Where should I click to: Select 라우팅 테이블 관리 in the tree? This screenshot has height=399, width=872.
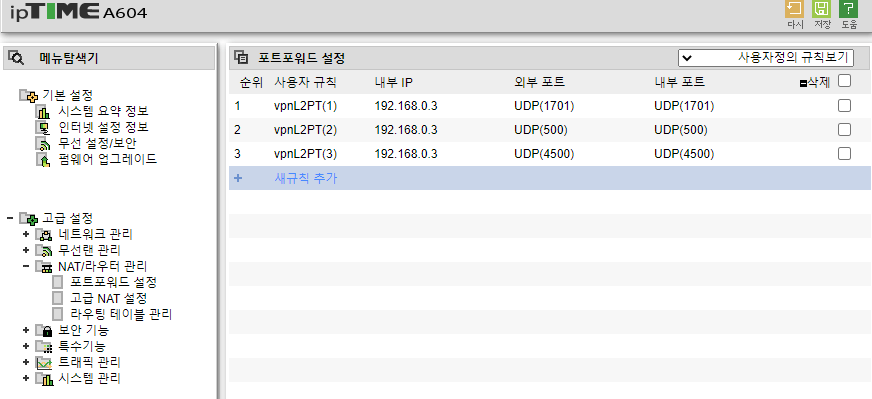coord(121,315)
